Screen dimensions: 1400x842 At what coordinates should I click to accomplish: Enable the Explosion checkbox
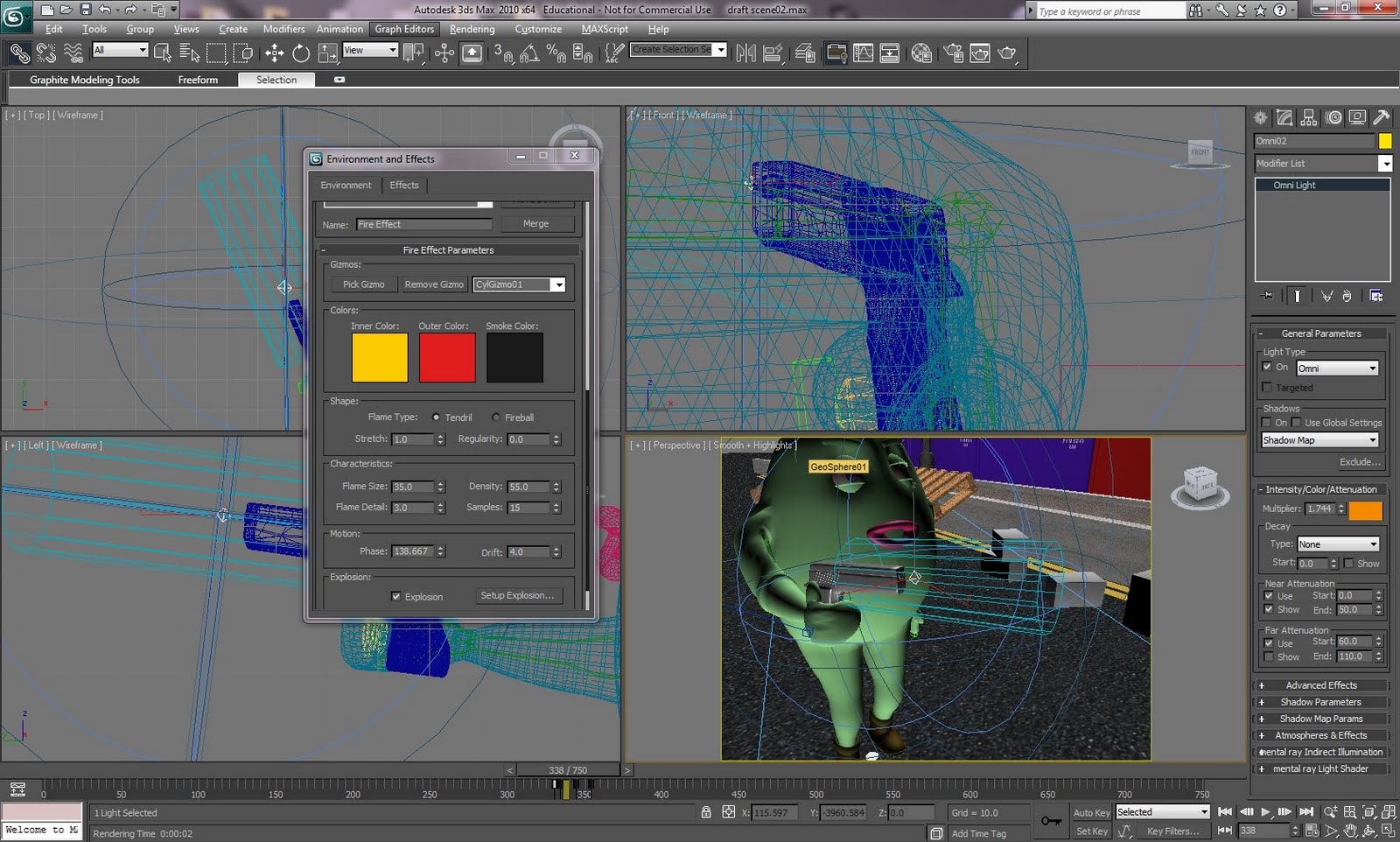coord(396,596)
